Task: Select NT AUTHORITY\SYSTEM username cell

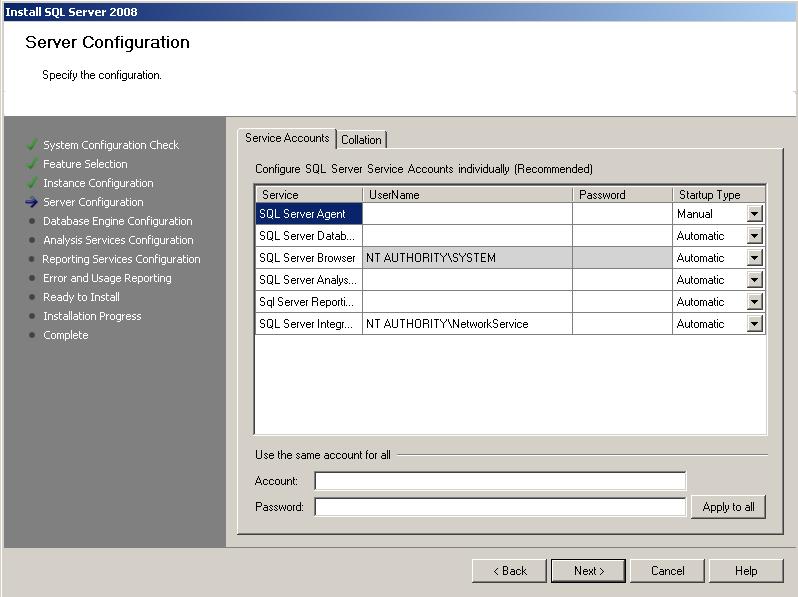Action: click(467, 258)
